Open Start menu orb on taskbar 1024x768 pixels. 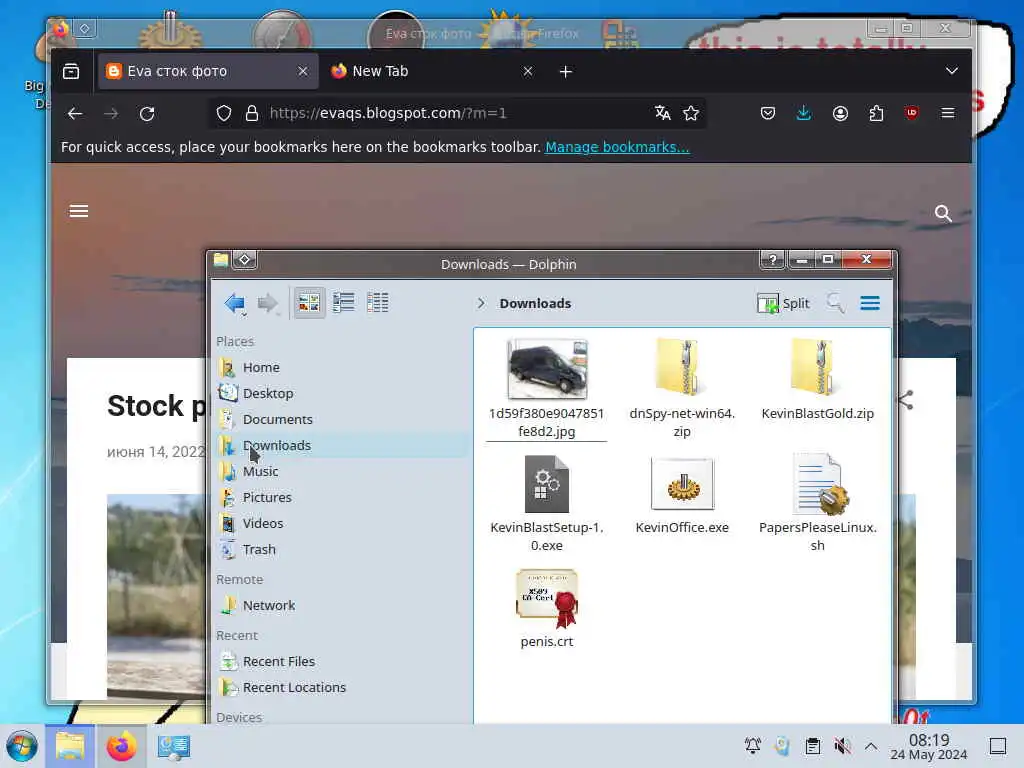[x=22, y=746]
